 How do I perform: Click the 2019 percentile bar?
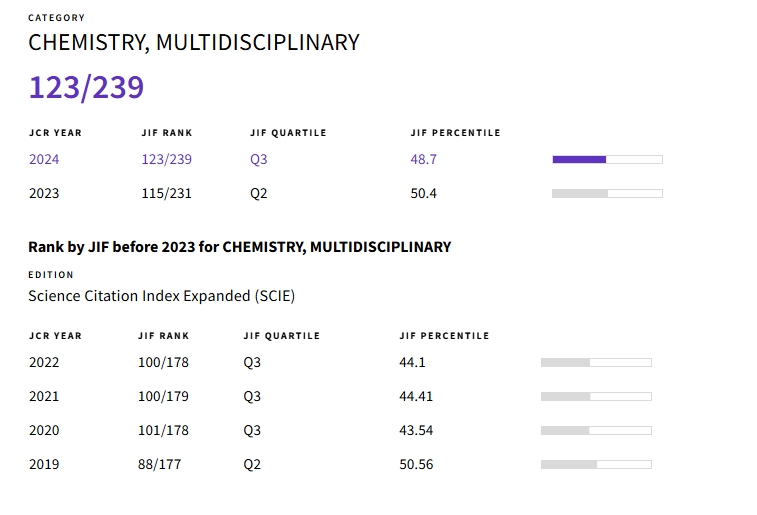pyautogui.click(x=595, y=464)
